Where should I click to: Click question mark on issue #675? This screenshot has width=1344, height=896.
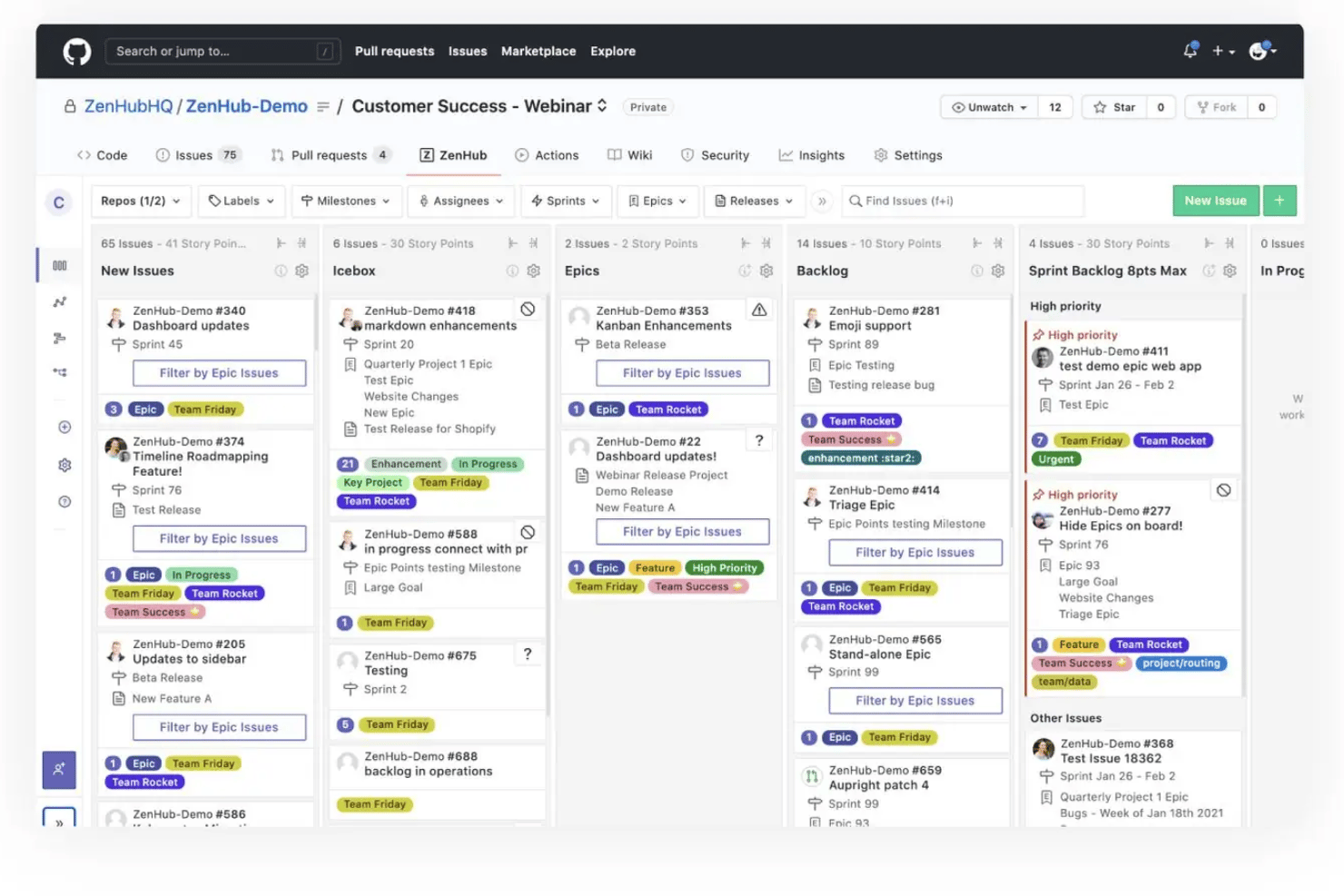(x=528, y=654)
